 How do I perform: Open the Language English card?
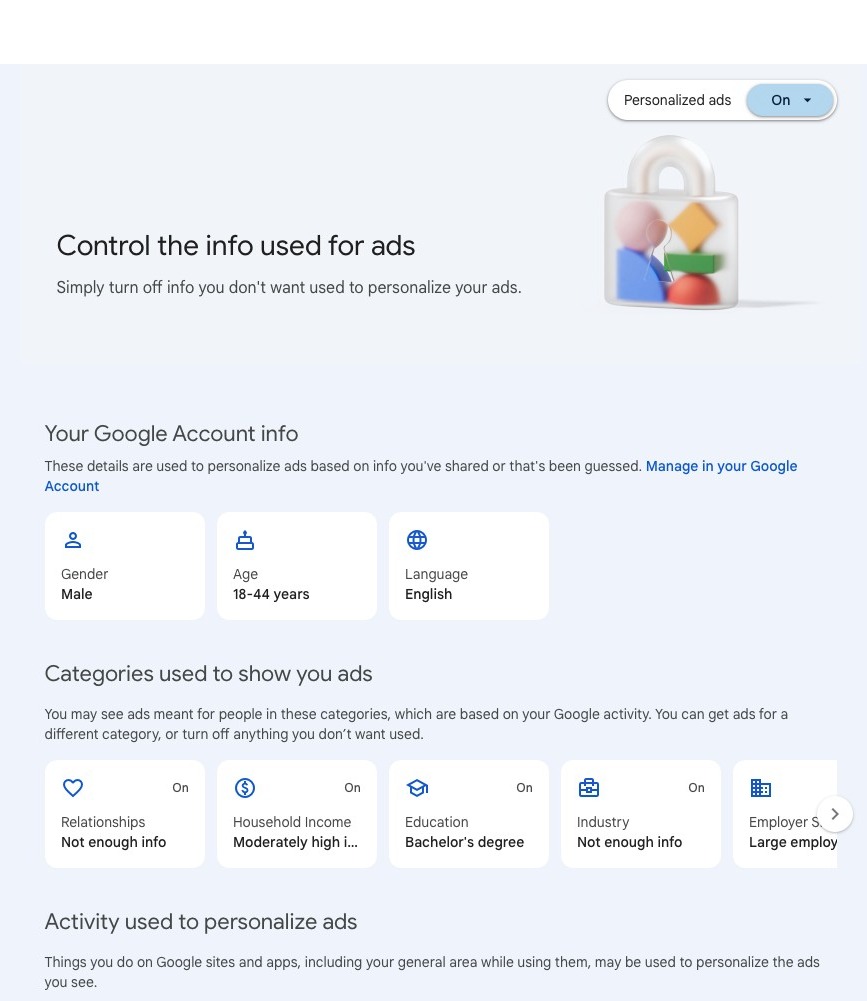click(469, 585)
